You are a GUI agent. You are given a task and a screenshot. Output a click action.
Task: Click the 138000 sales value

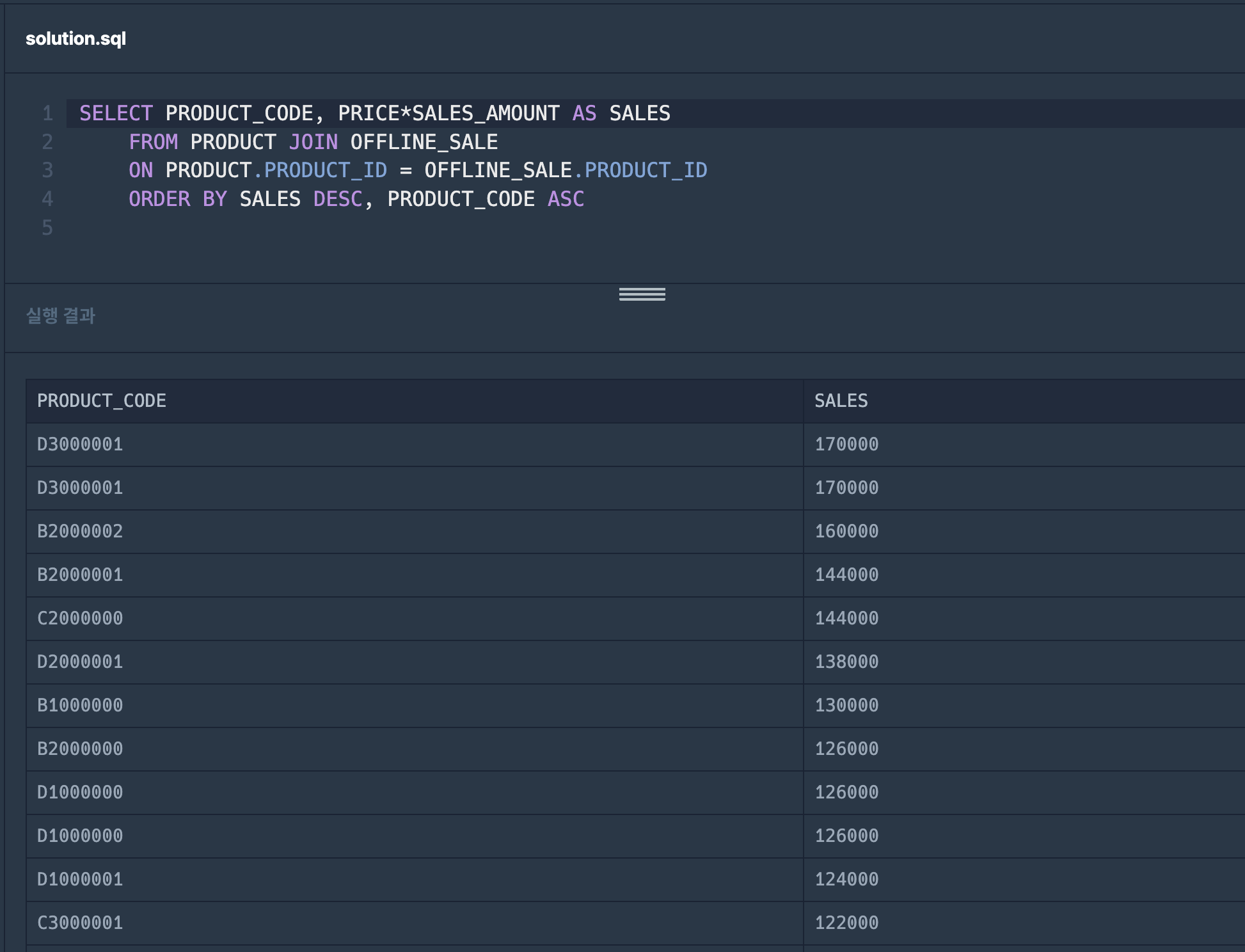(846, 662)
